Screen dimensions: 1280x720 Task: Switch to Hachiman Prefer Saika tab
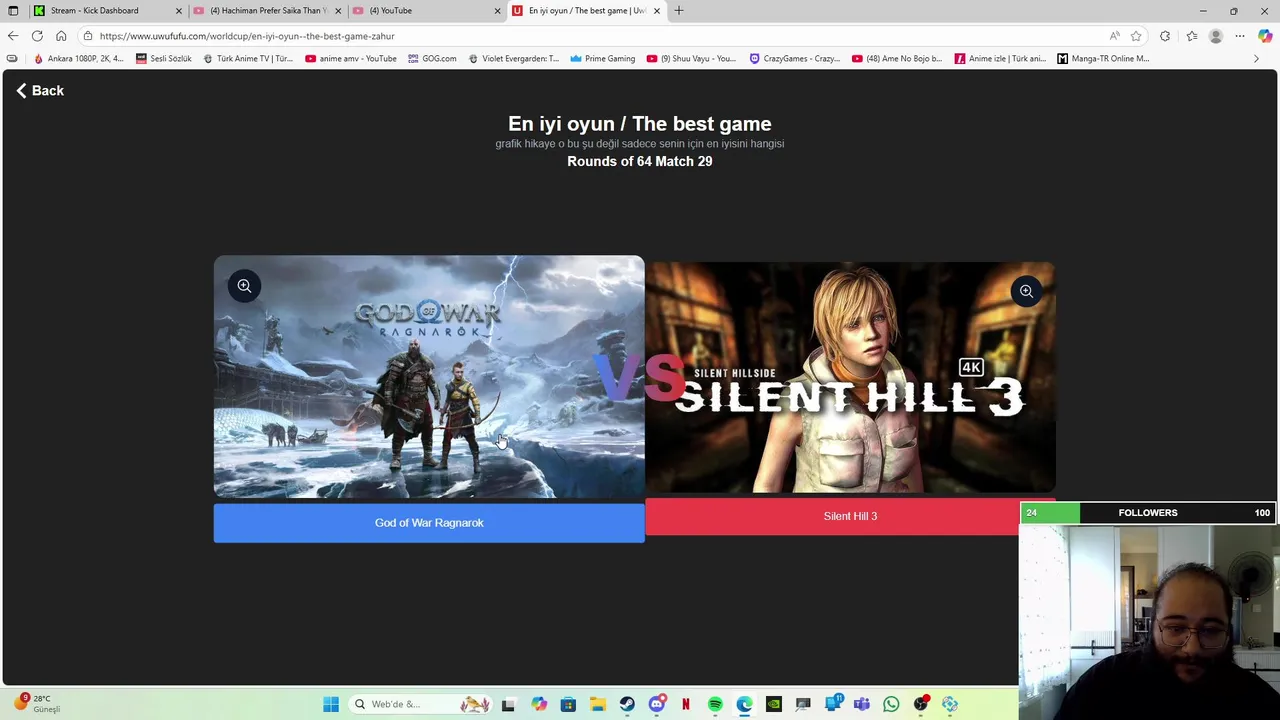[x=268, y=11]
